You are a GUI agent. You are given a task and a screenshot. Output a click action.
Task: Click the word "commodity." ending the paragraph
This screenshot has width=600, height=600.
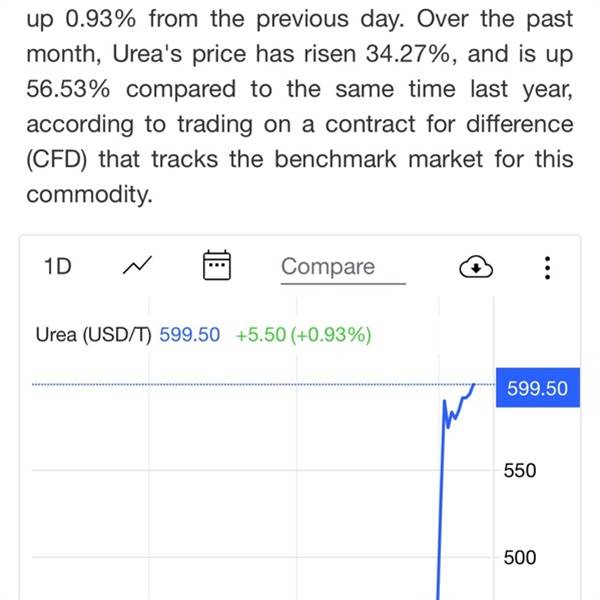[89, 195]
